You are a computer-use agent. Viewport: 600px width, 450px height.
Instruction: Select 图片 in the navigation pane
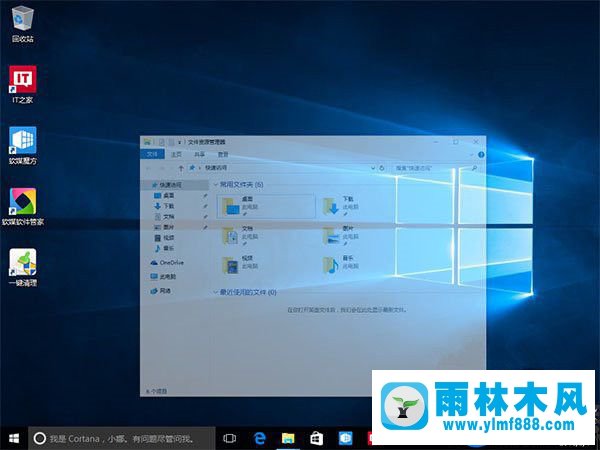(x=169, y=227)
